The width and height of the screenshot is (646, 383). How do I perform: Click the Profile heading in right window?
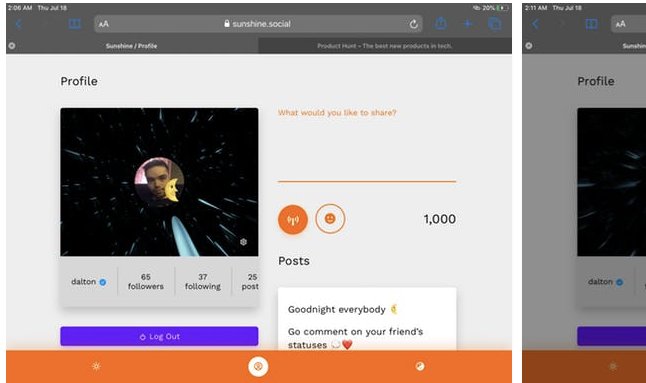click(x=596, y=81)
